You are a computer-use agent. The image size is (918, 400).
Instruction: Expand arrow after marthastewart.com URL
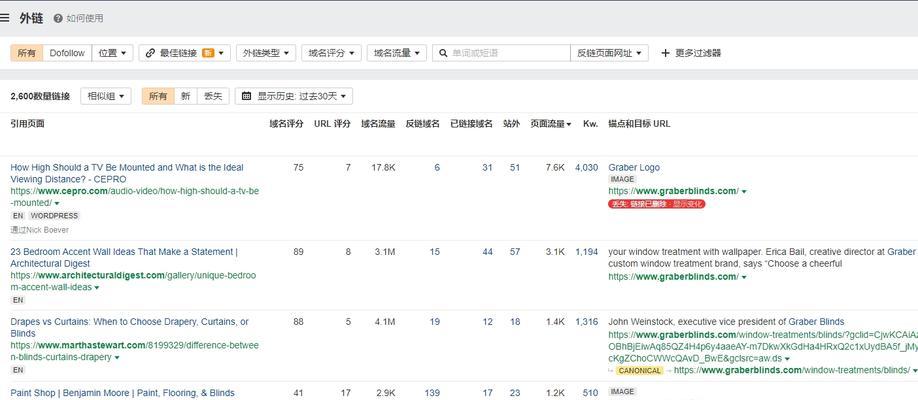tap(117, 357)
